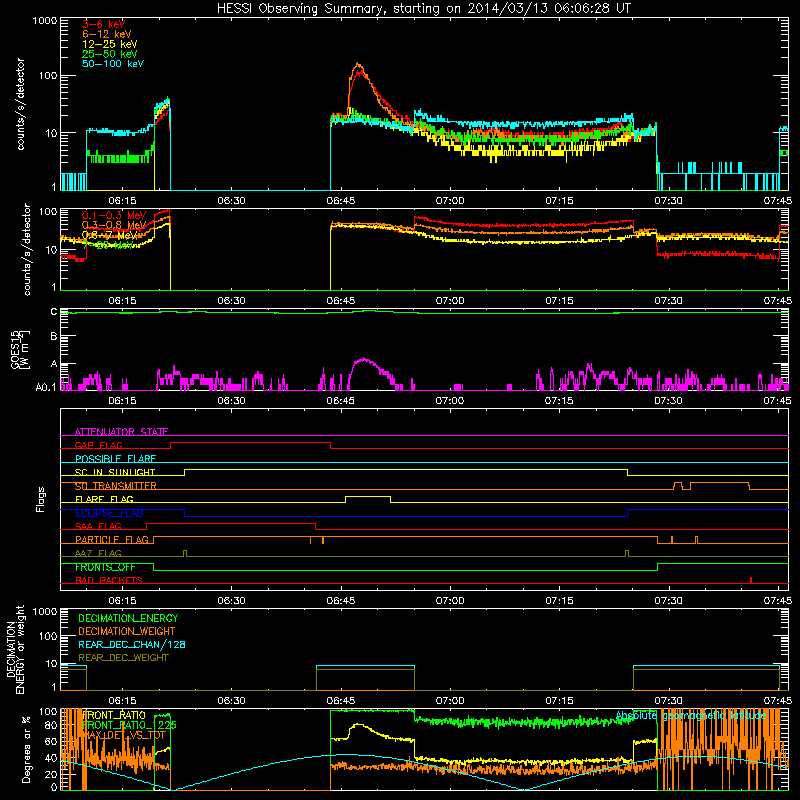
Task: Select the FRONTS_OFF flag label
Action: pos(105,567)
